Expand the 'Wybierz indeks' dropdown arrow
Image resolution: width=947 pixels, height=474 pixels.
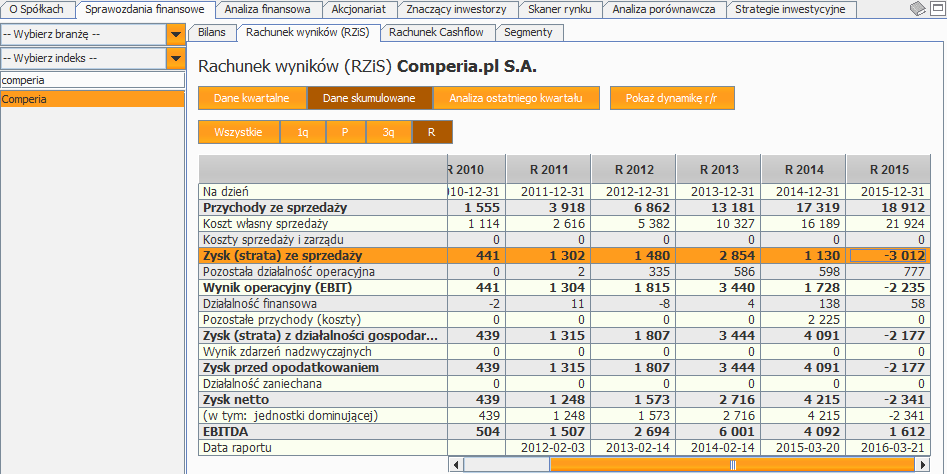[175, 59]
